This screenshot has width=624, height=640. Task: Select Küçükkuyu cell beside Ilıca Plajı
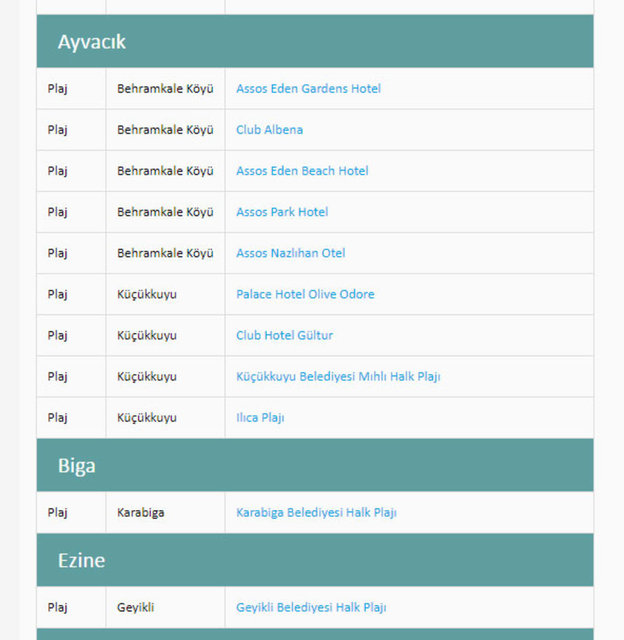point(147,418)
